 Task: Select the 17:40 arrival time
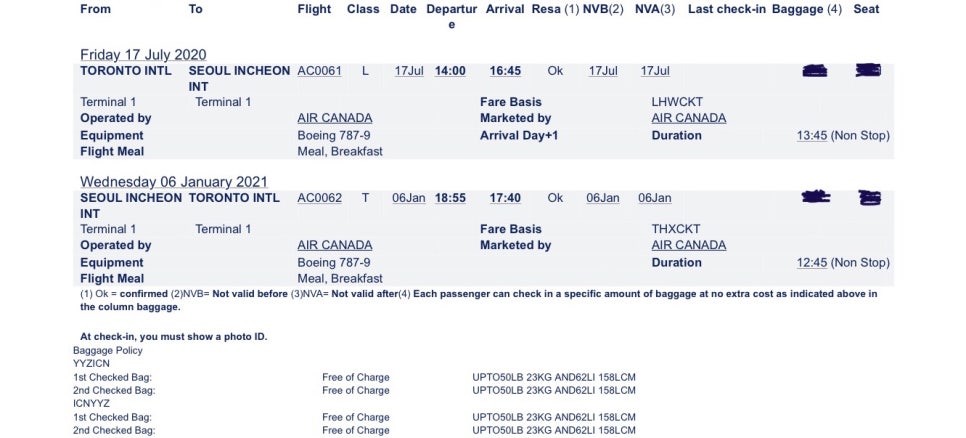505,198
